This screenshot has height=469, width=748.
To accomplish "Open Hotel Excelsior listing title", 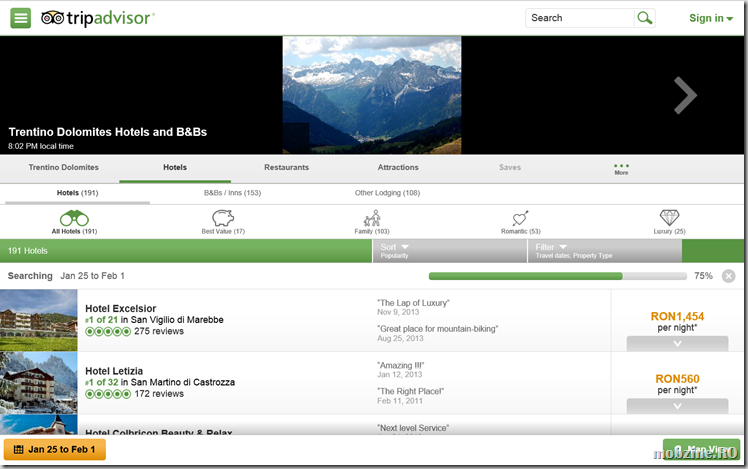I will (121, 309).
